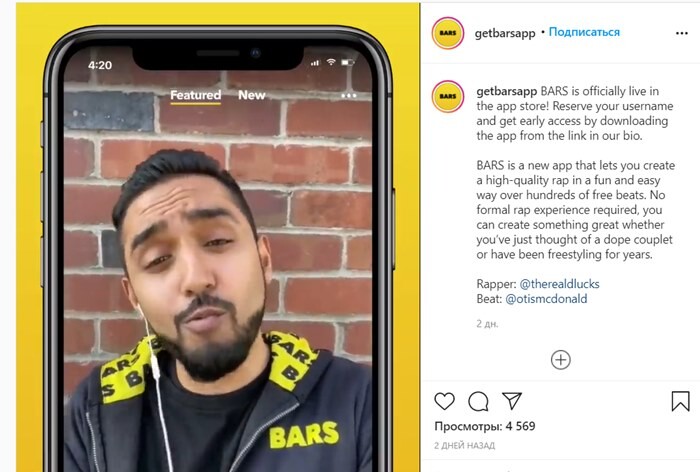The image size is (700, 472).
Task: Select the Featured tab in phone video
Action: pyautogui.click(x=196, y=95)
